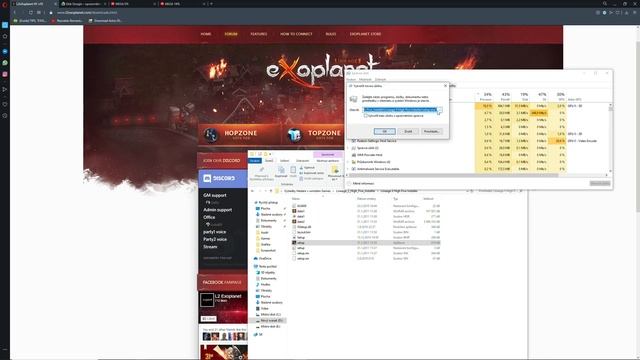Click the OK button in Run dialog
The height and width of the screenshot is (360, 640).
384,131
